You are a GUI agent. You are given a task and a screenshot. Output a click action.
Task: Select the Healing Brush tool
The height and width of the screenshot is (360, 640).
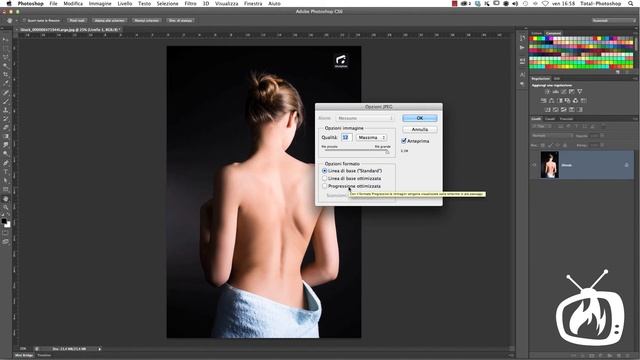pos(6,92)
